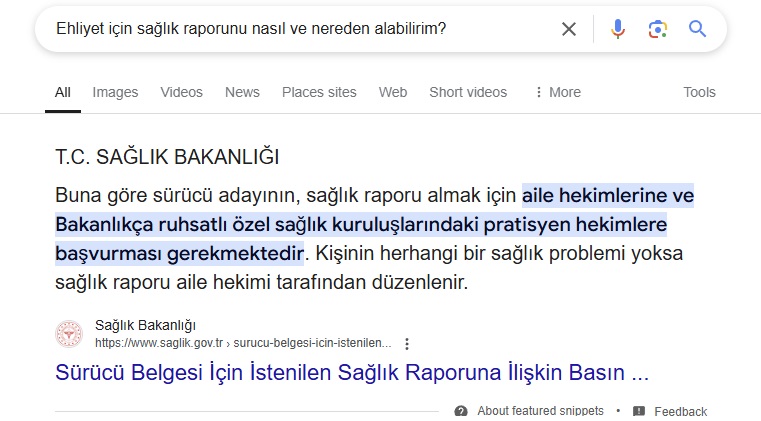Open the Sürücü Belgesi İçin İstenilen Sağlık Raporuna result
This screenshot has height=421, width=761.
pyautogui.click(x=352, y=374)
